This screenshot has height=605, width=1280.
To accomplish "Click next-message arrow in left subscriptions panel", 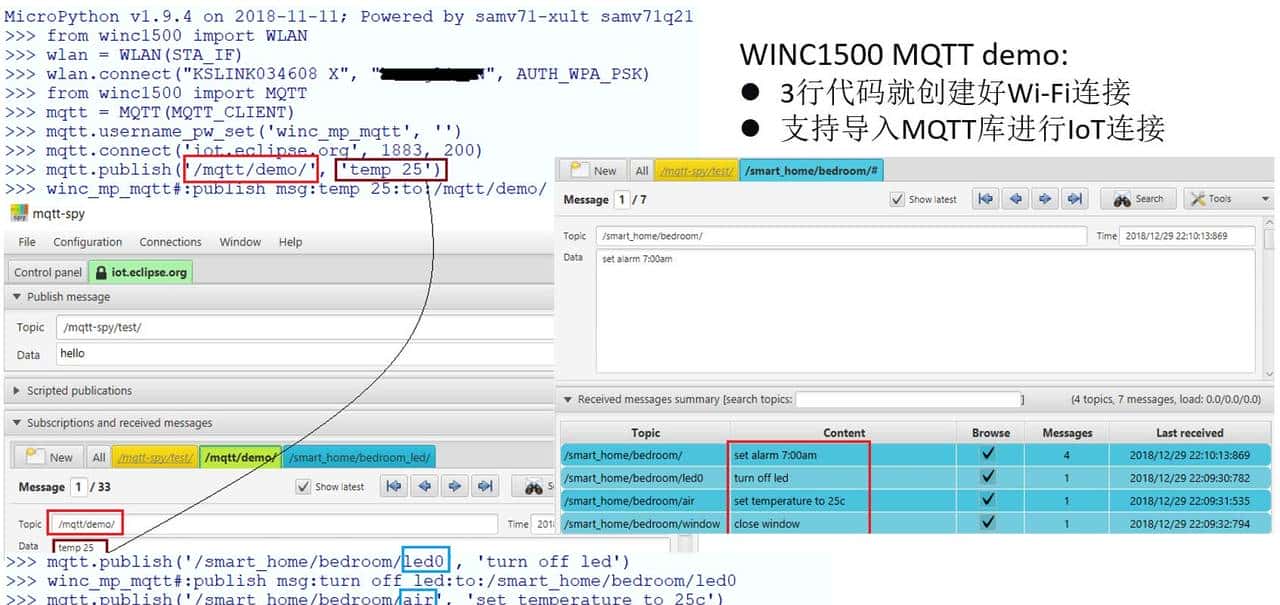I will 455,487.
